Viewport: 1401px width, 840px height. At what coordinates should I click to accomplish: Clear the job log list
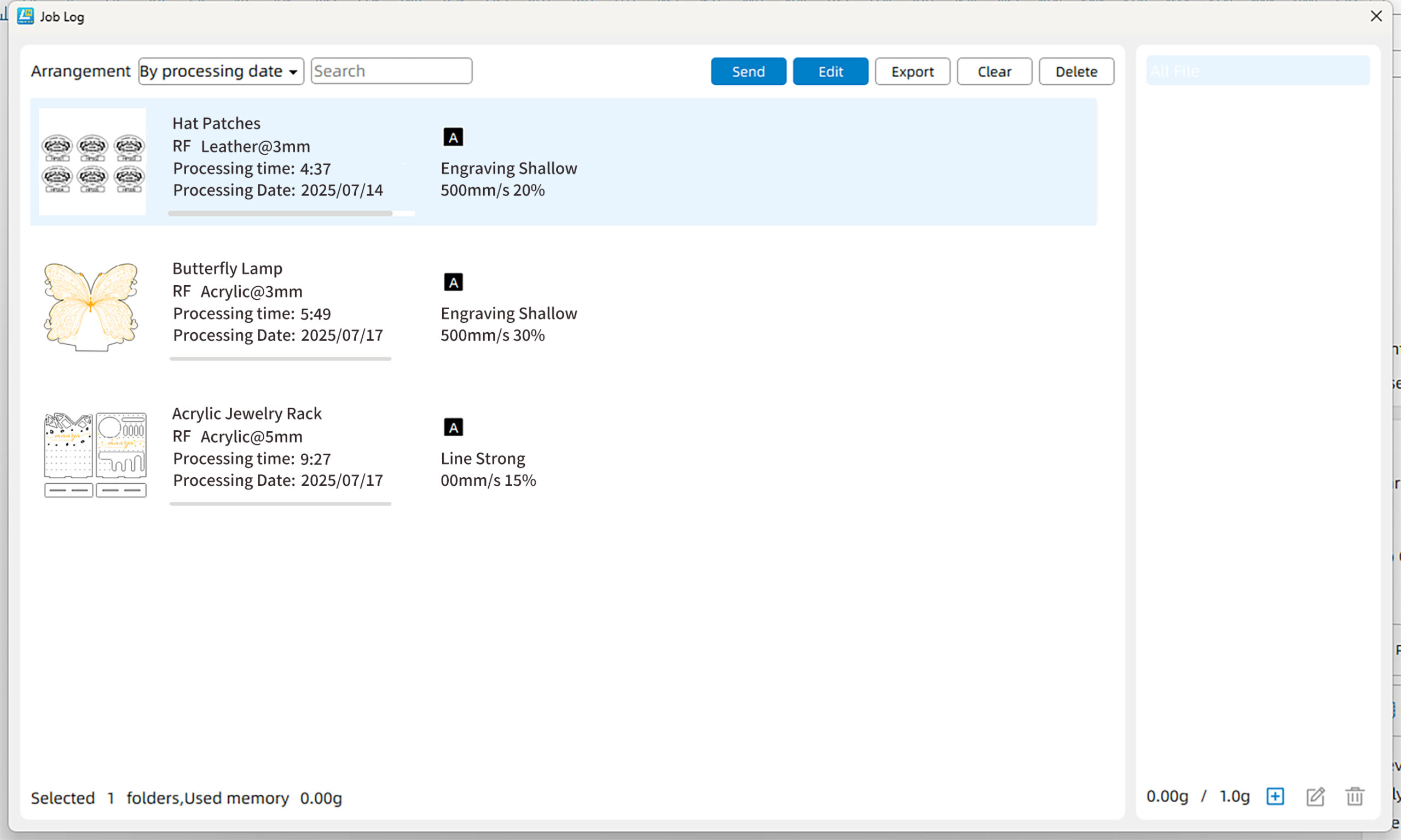(994, 71)
